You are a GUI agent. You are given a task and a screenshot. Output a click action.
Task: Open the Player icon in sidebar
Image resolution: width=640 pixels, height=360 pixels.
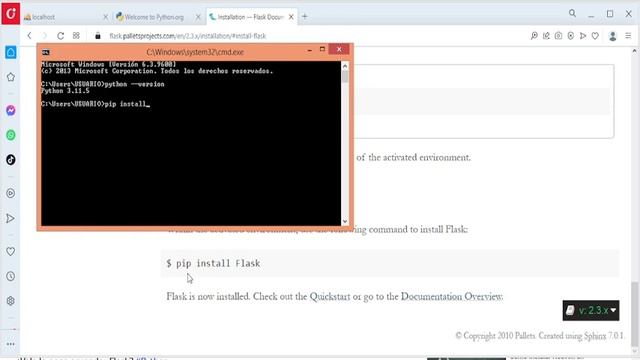pos(11,193)
